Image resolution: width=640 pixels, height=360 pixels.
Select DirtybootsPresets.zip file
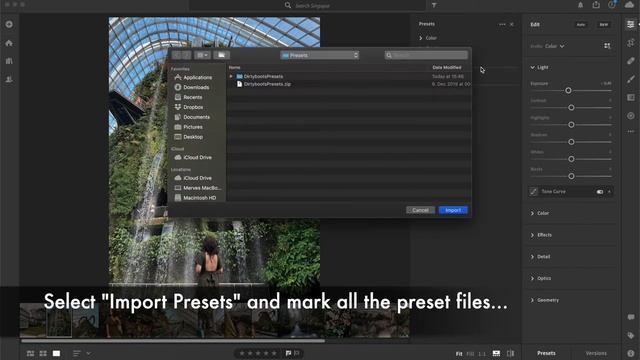point(267,84)
